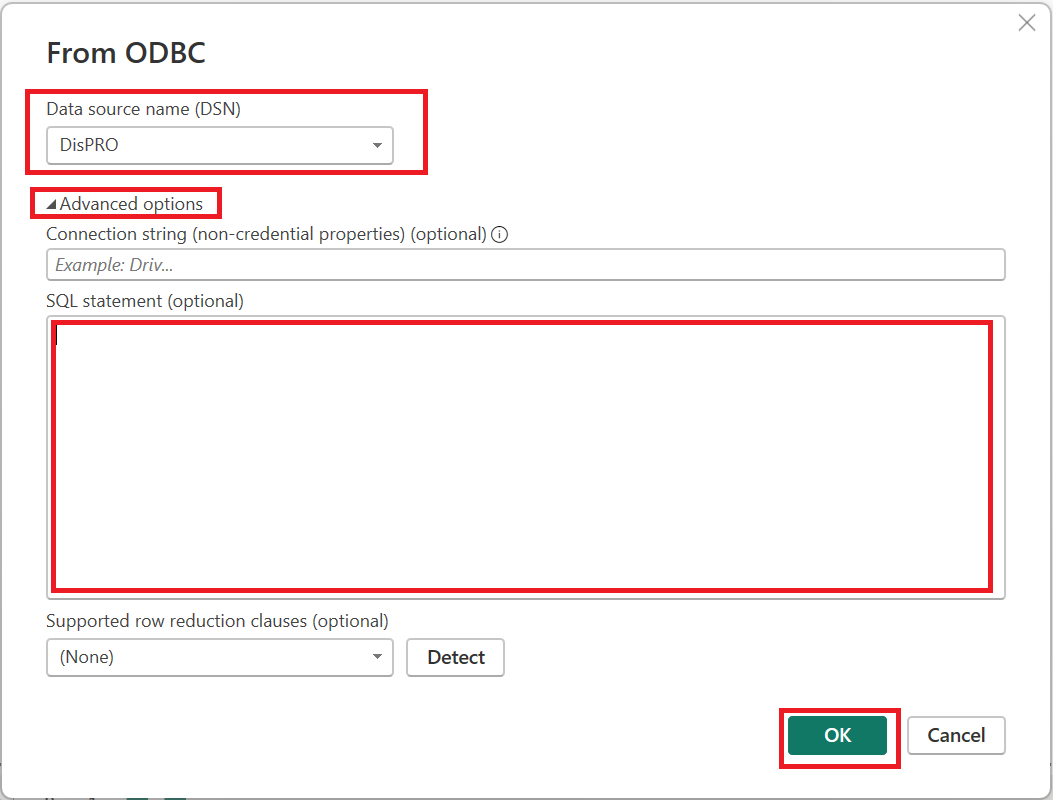
Task: Open the Data source name selector
Action: pos(219,145)
